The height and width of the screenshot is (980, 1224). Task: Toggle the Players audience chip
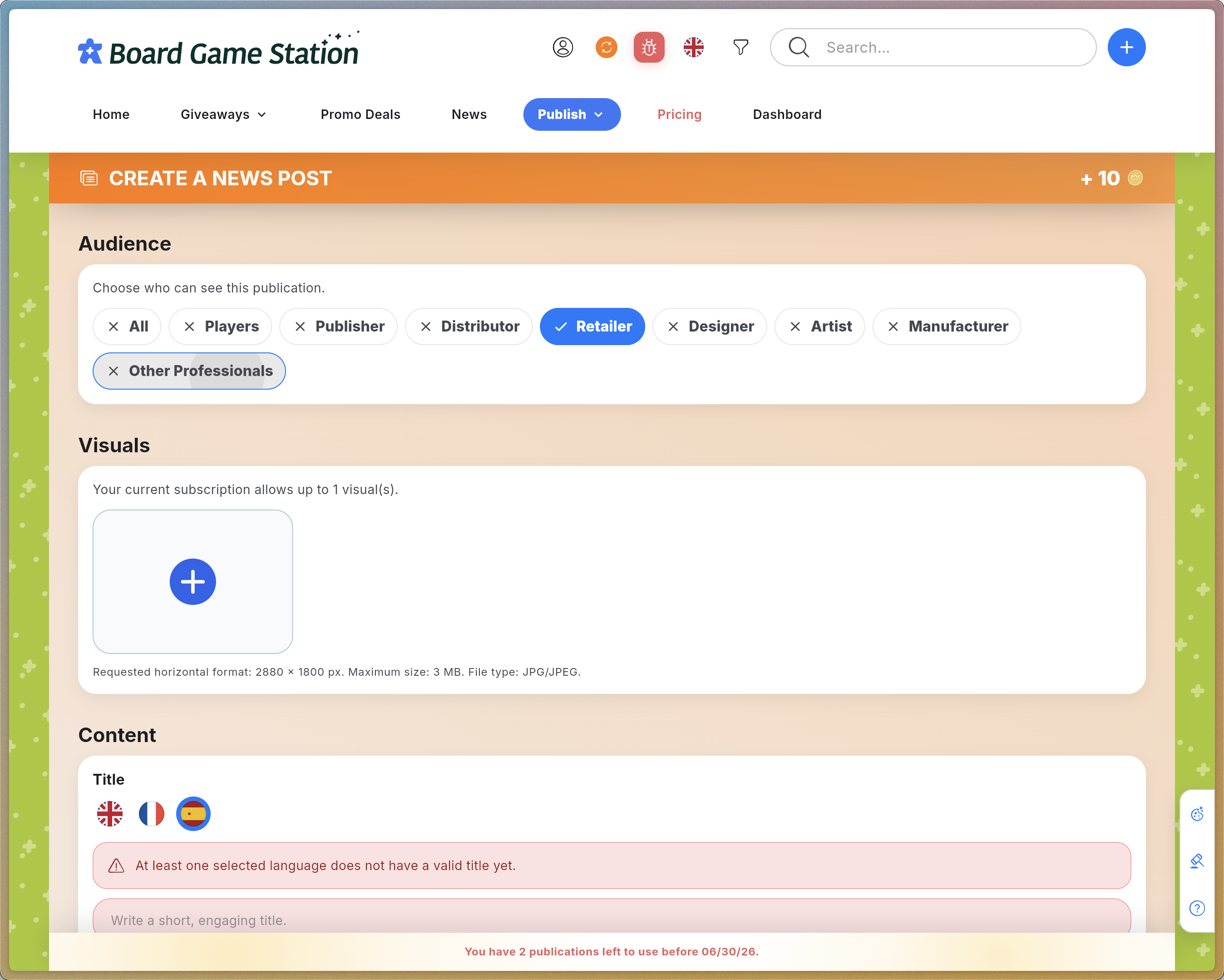pyautogui.click(x=220, y=327)
